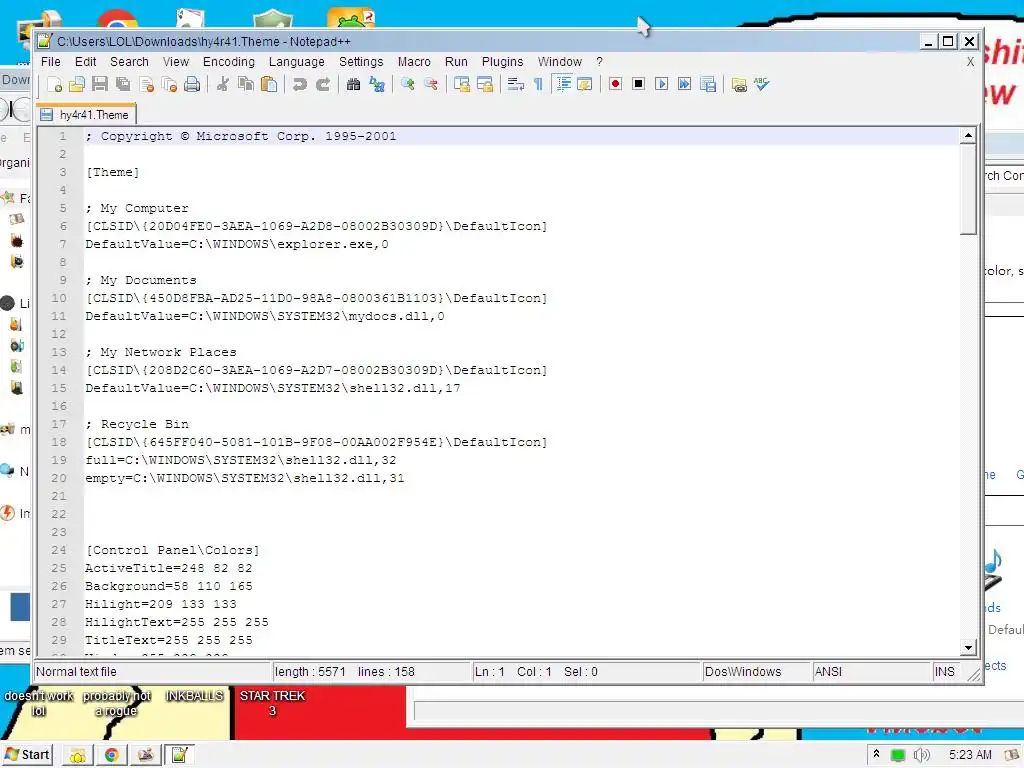Click the Windows Start button
The image size is (1024, 768).
click(x=27, y=755)
